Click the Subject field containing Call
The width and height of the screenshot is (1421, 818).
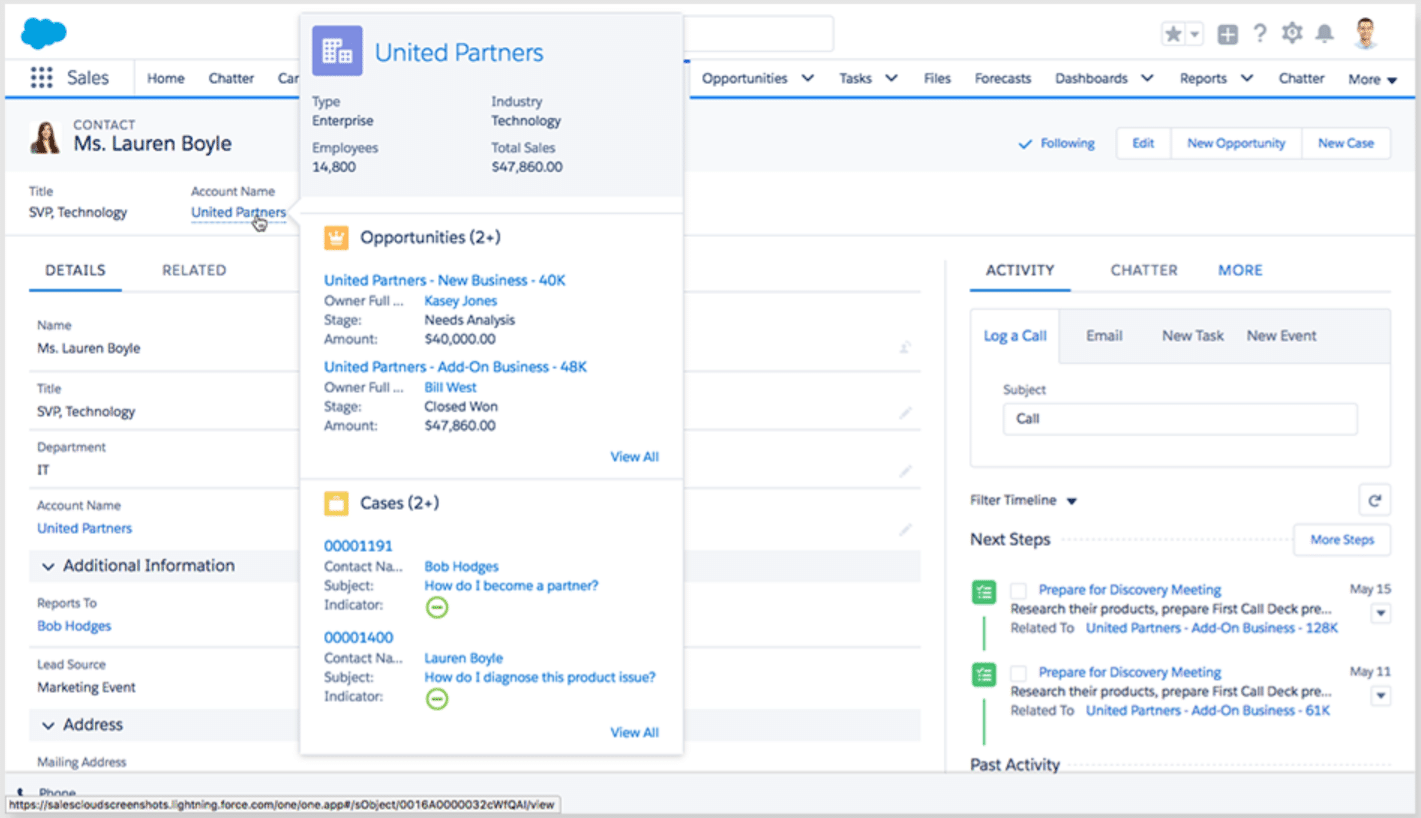1179,418
